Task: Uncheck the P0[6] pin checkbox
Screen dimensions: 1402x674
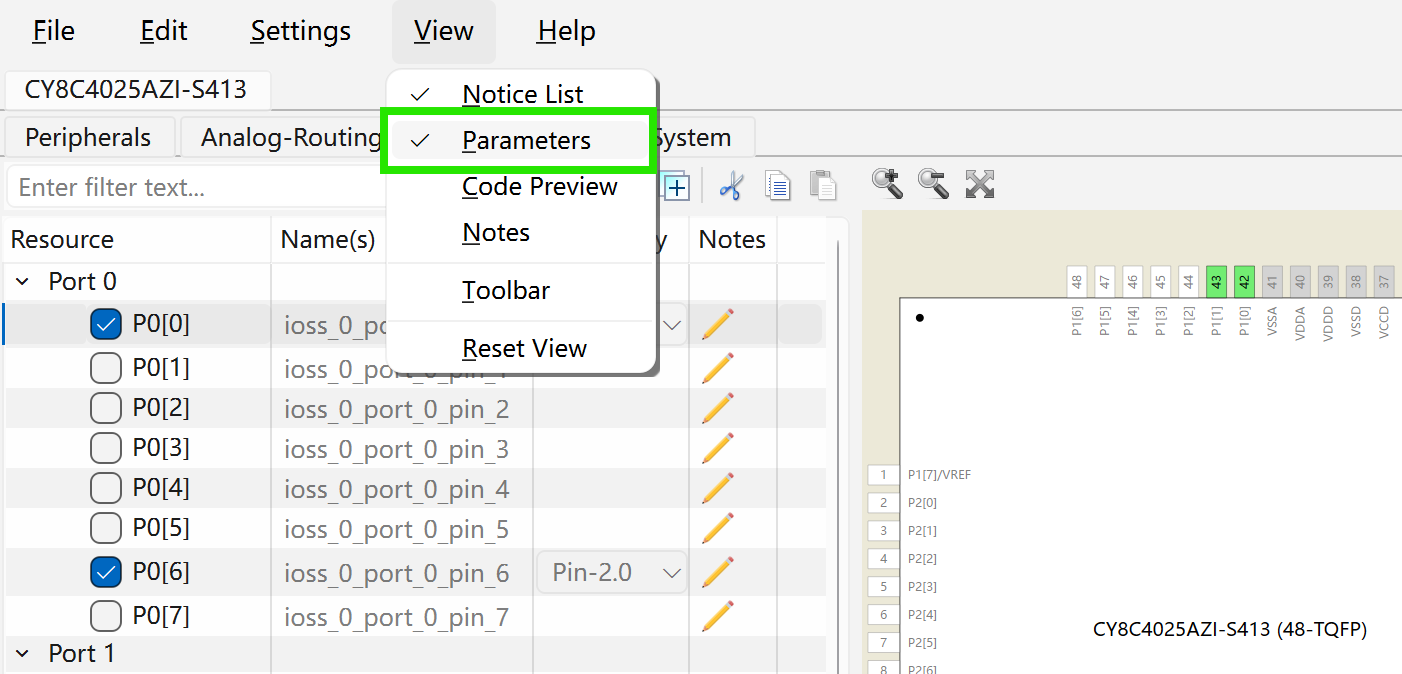Action: click(x=106, y=572)
